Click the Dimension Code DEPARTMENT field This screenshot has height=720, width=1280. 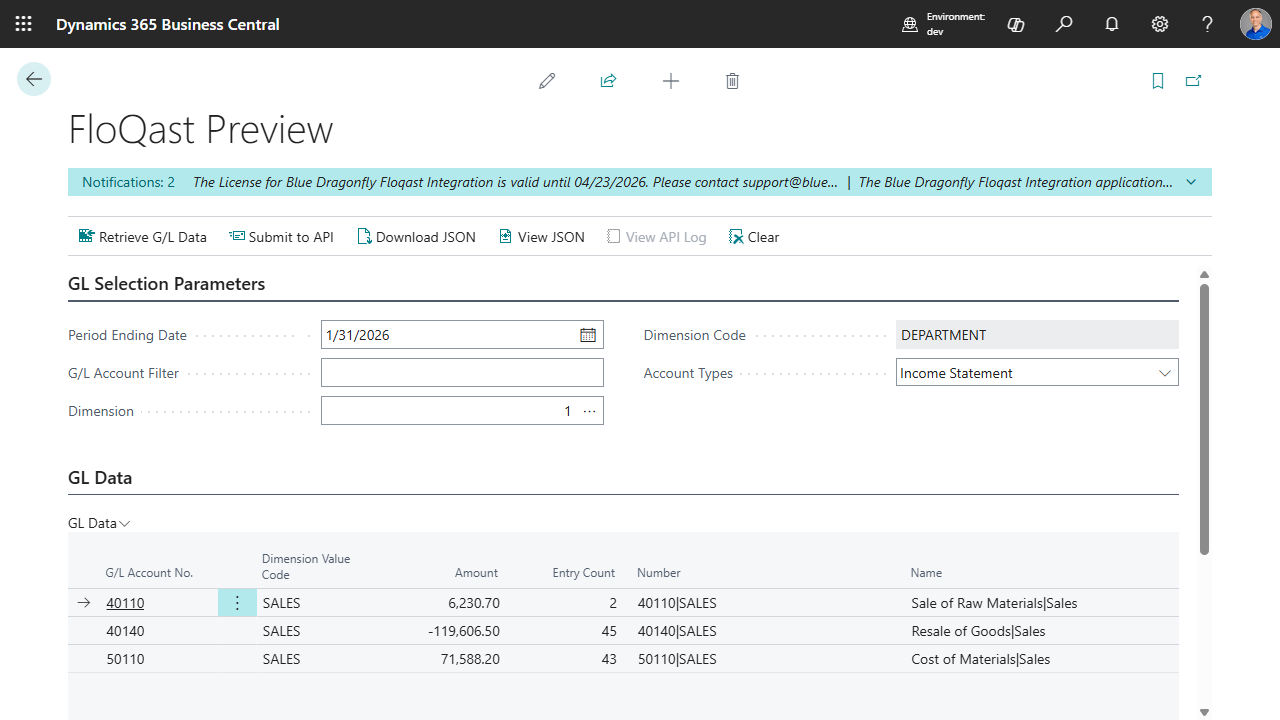coord(1037,335)
